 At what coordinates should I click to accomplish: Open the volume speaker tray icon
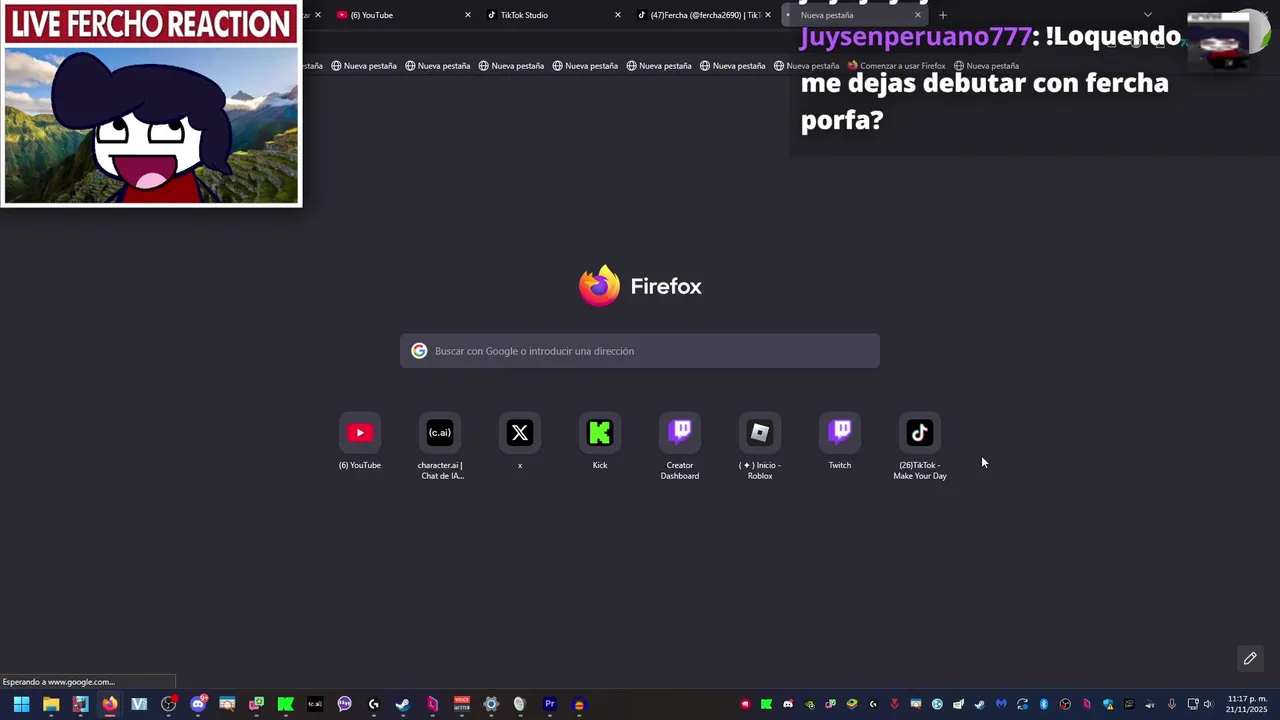[1208, 704]
